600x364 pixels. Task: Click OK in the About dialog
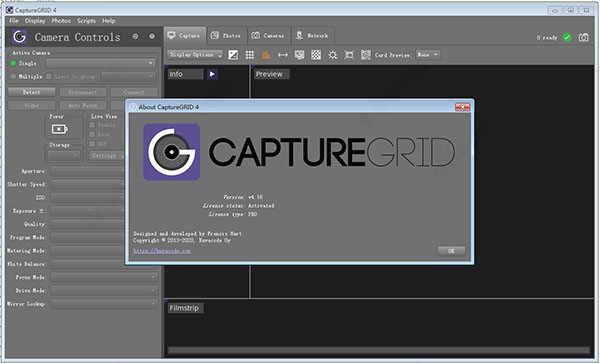click(452, 251)
